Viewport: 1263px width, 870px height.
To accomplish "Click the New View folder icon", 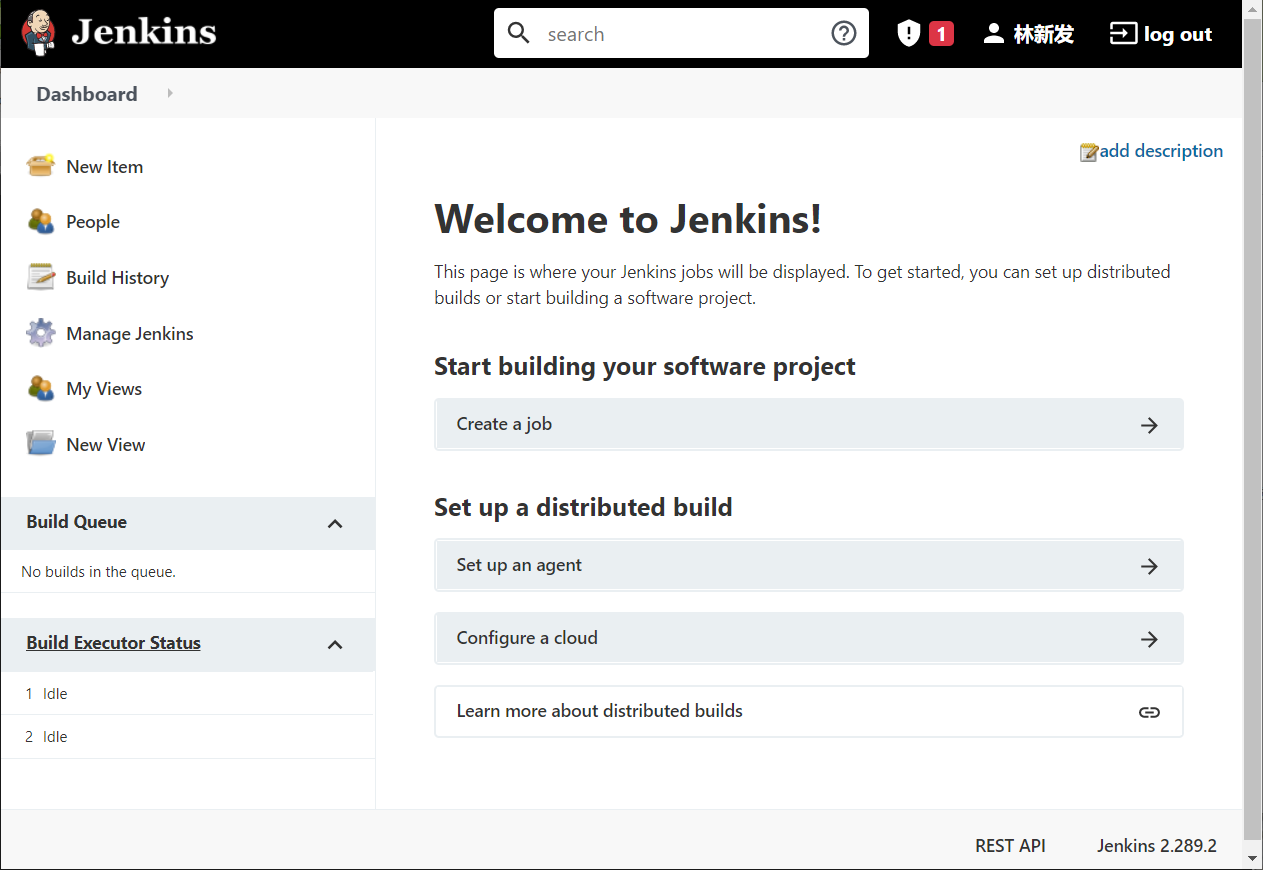I will point(40,443).
